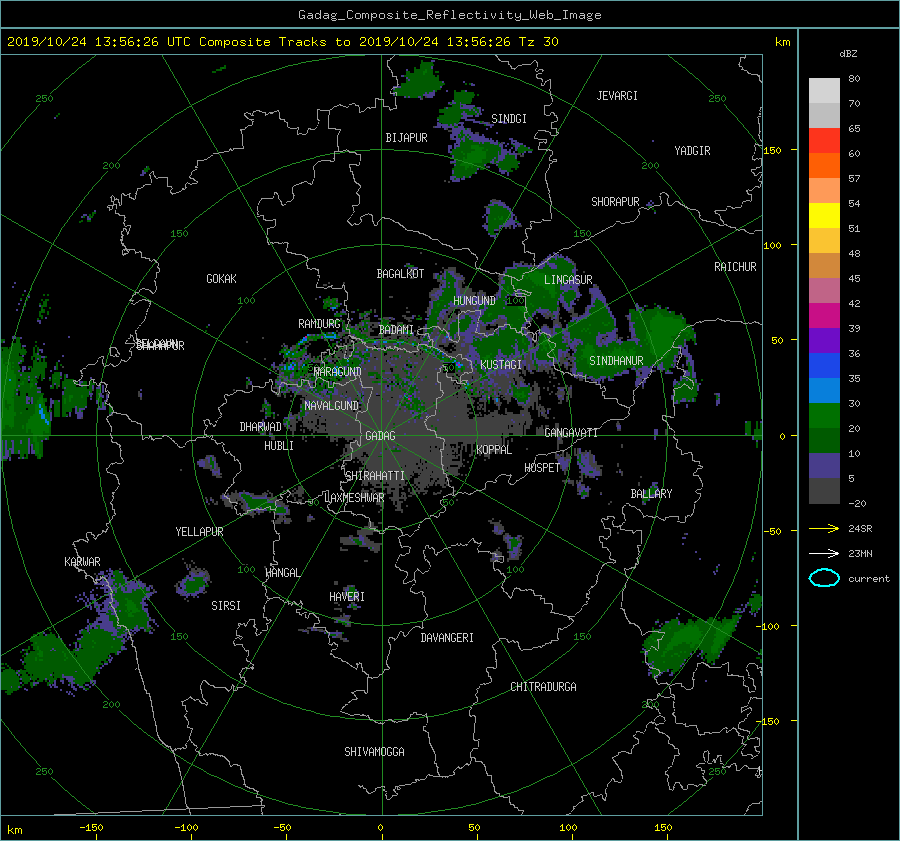Click the 57 value in dBZ legend

coord(854,179)
